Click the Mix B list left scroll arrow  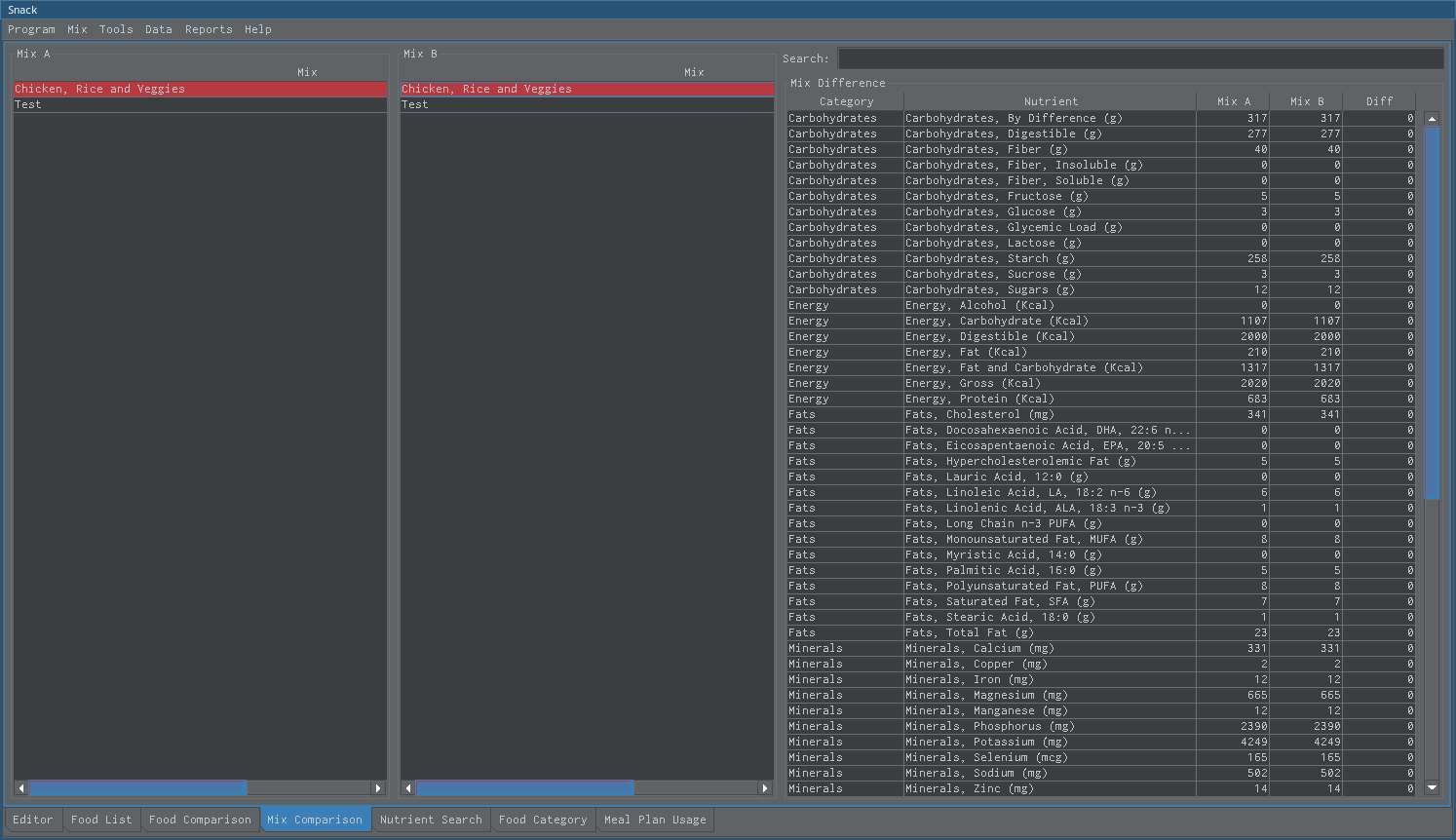tap(407, 787)
